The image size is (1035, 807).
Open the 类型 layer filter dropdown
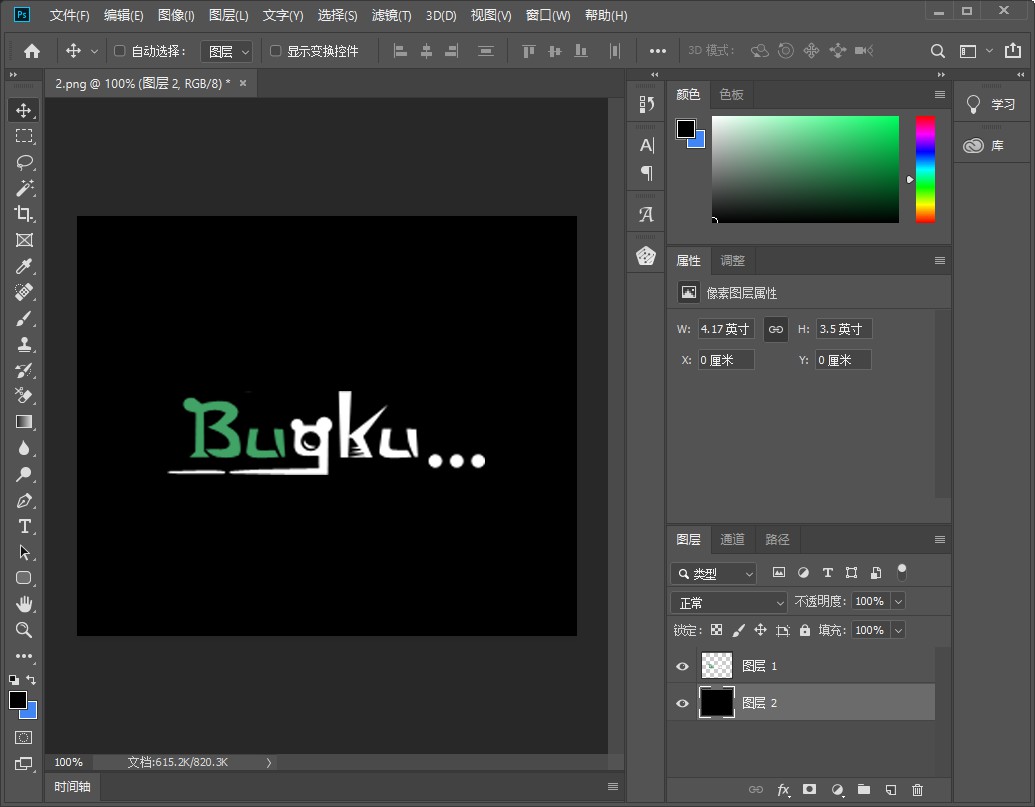[x=714, y=573]
